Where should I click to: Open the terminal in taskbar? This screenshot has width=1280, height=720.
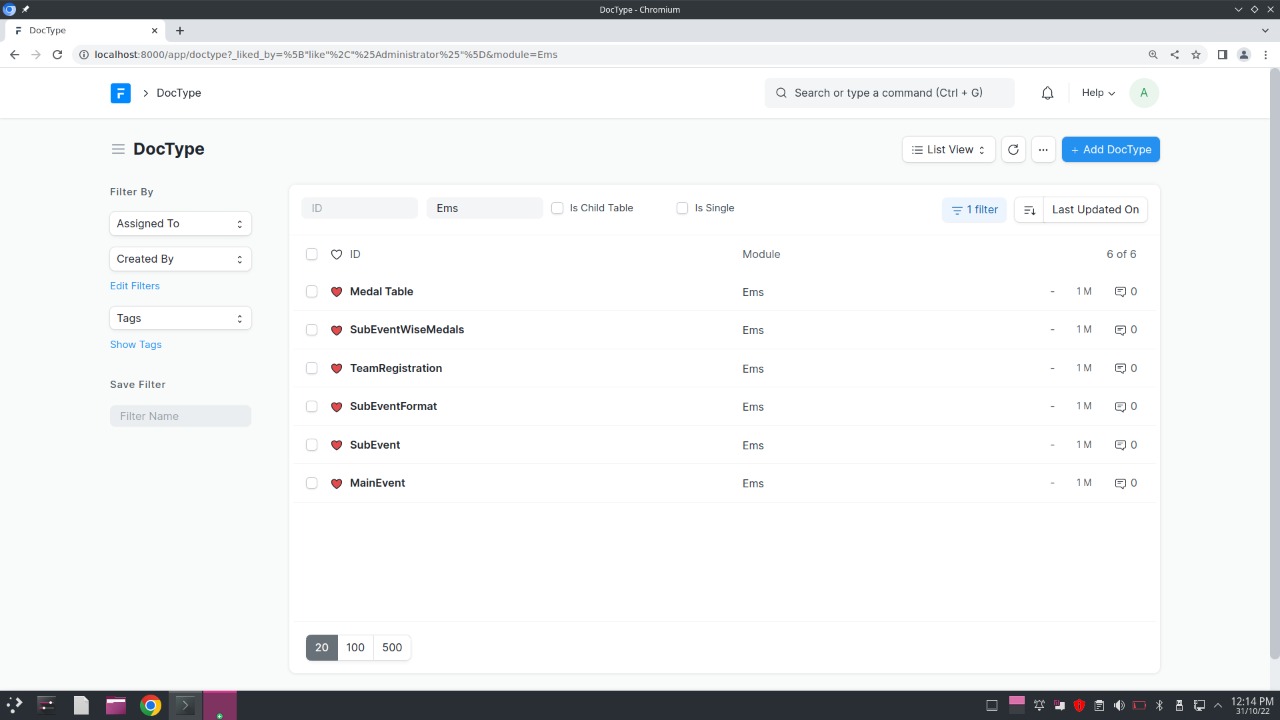click(184, 705)
